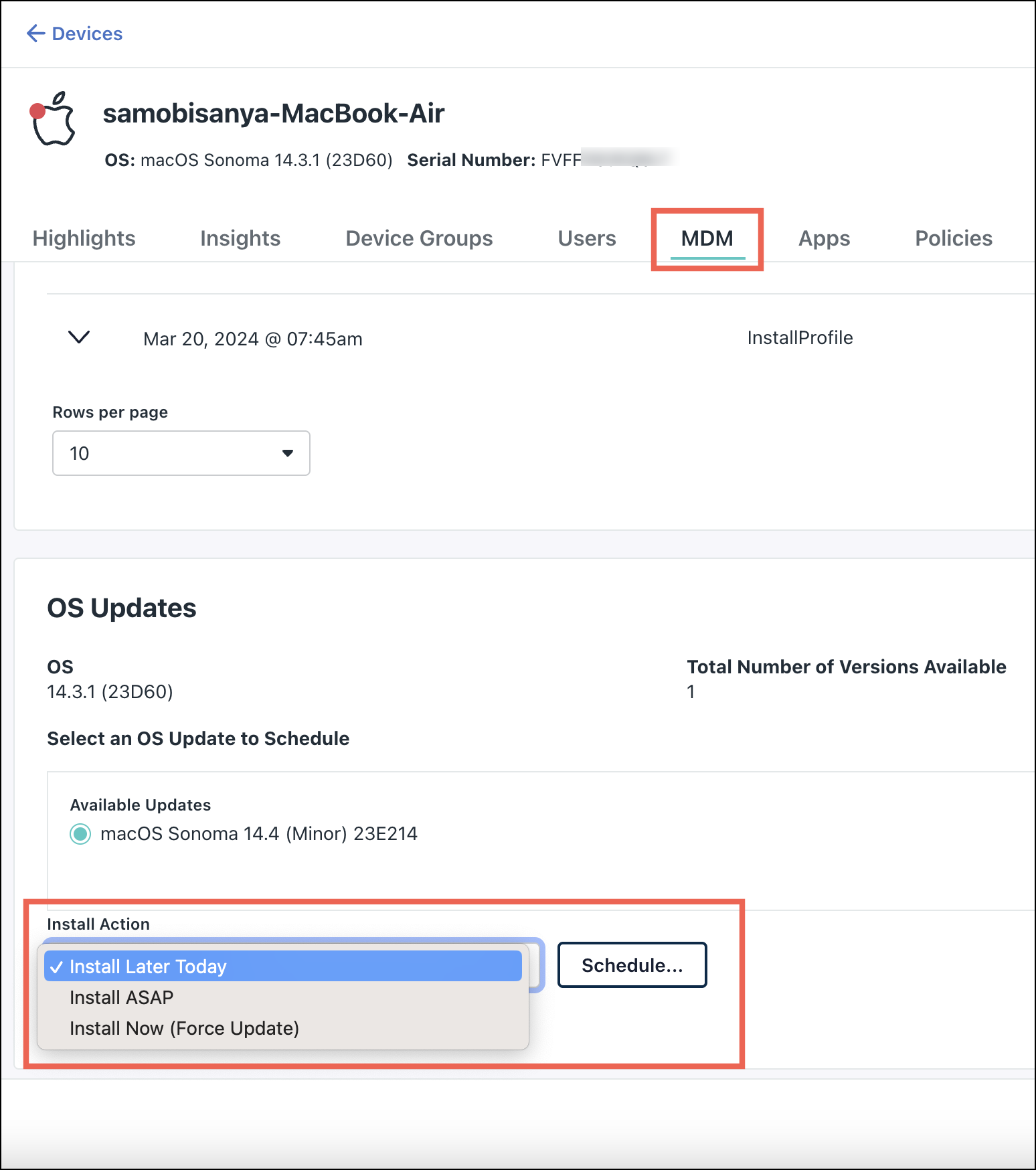Open the Rows per page dropdown
Screen dimensions: 1036x1170
click(181, 453)
